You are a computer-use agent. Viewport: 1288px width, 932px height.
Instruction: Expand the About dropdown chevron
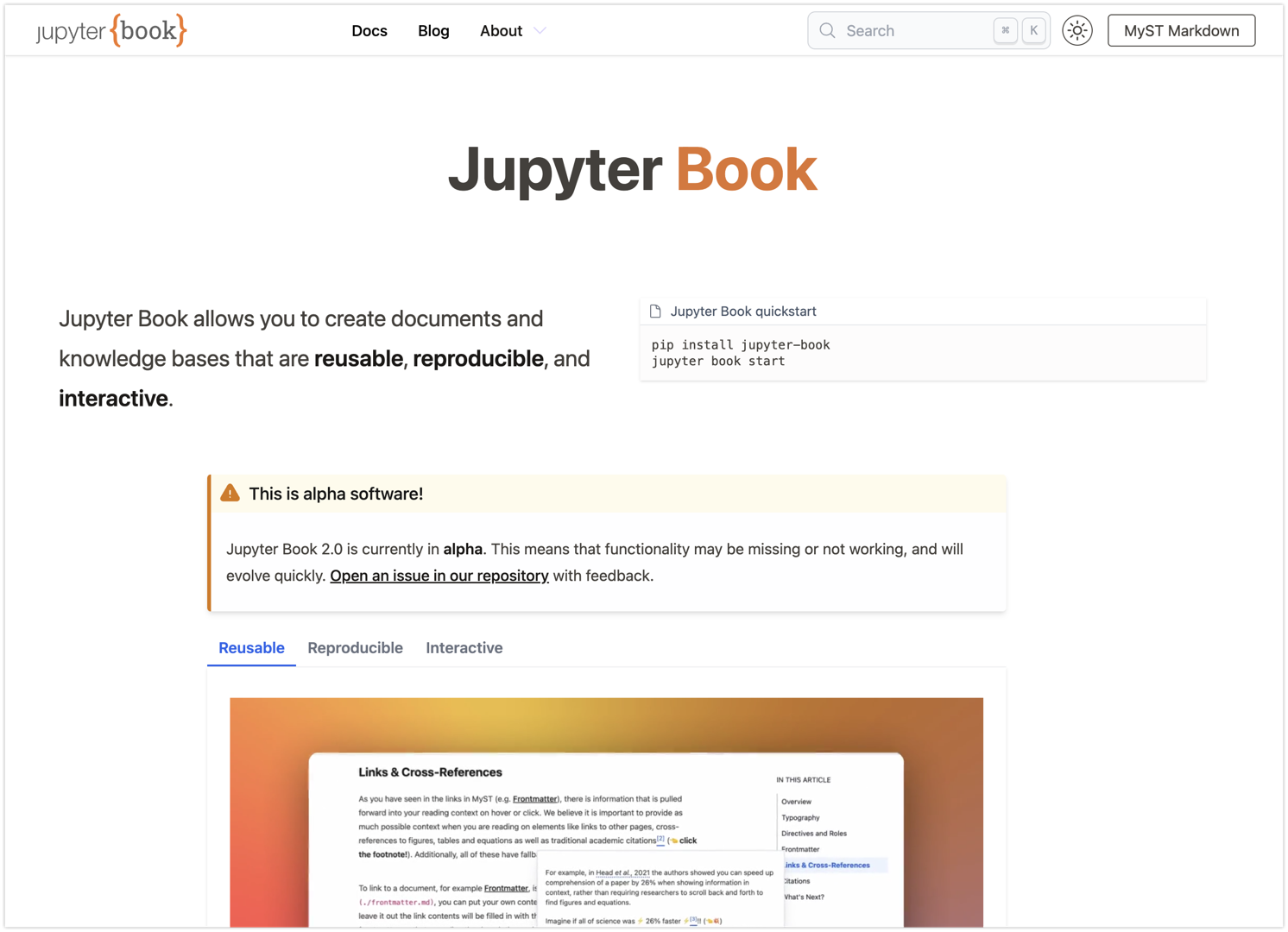pos(540,31)
